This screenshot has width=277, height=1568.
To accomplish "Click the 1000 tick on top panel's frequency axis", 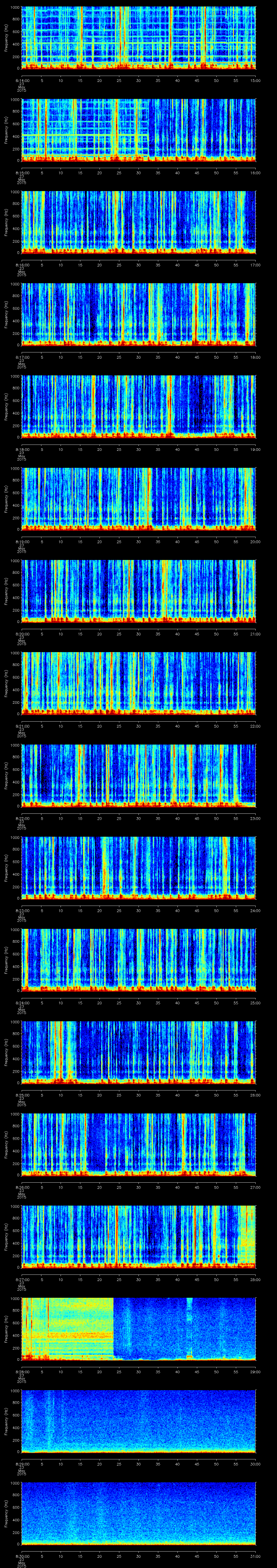I will point(15,7).
